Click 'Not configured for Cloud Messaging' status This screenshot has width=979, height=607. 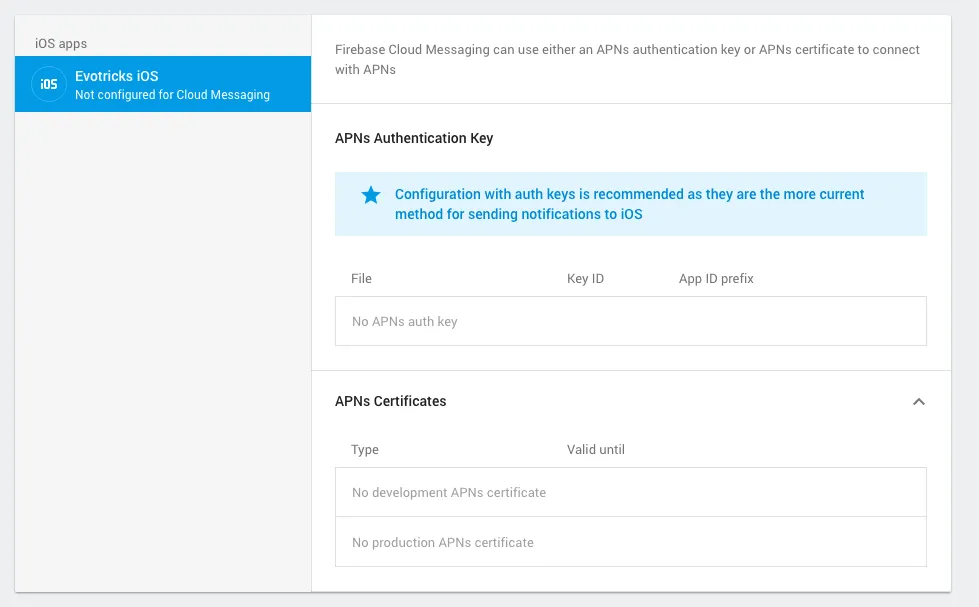coord(172,95)
